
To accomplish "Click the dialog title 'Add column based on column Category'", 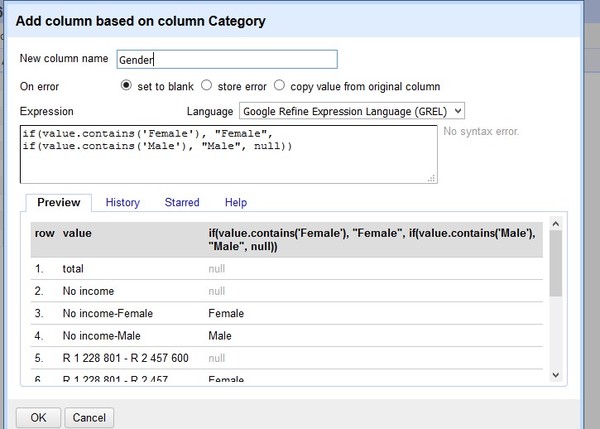I will point(140,21).
